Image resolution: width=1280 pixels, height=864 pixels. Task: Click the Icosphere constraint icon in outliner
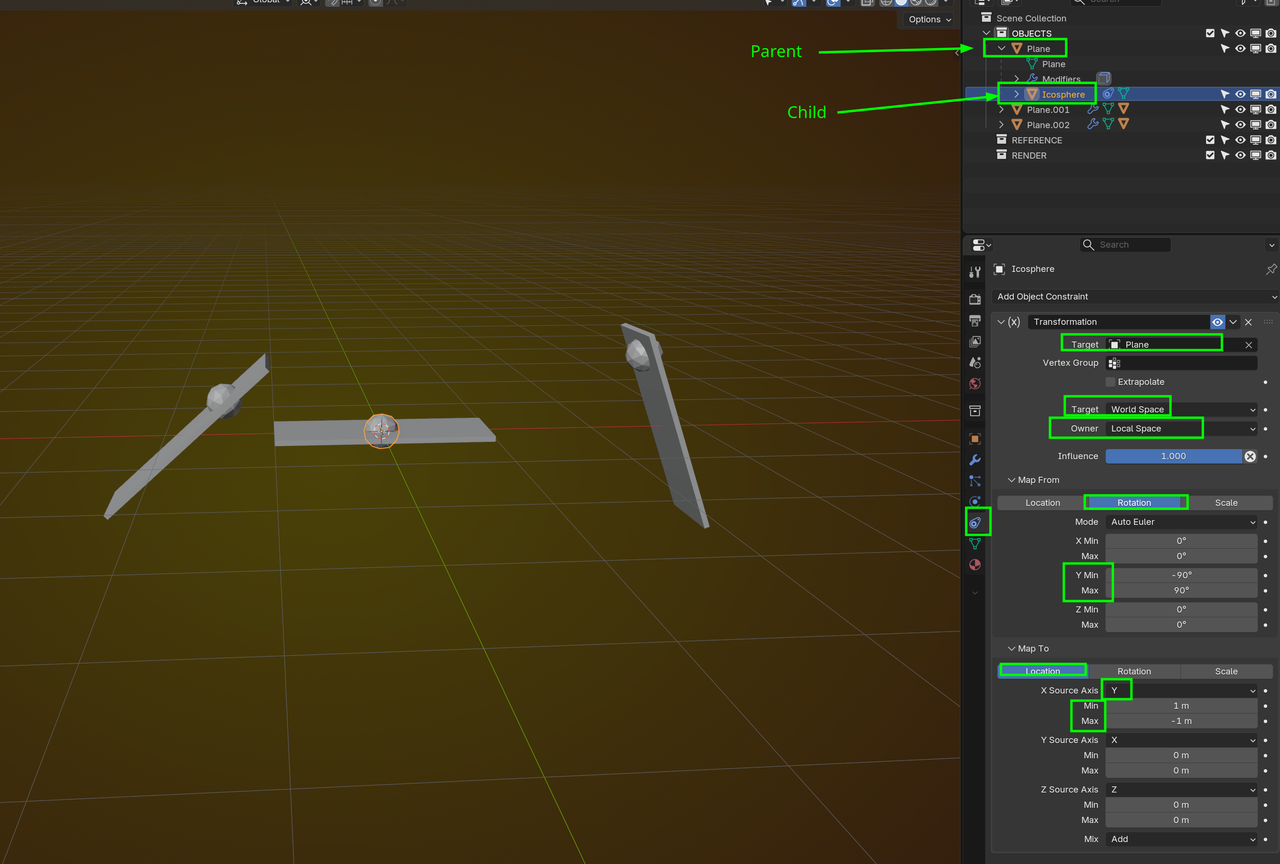coord(1108,94)
